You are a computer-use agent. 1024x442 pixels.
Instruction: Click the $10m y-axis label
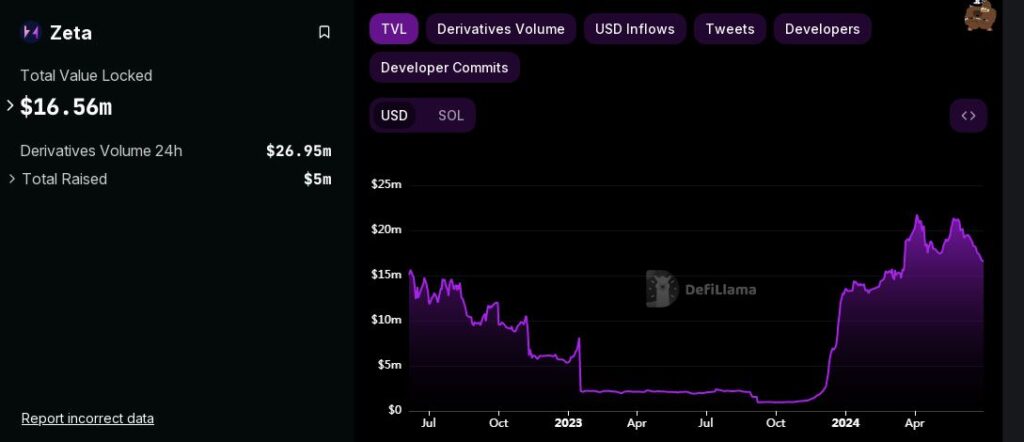(386, 320)
